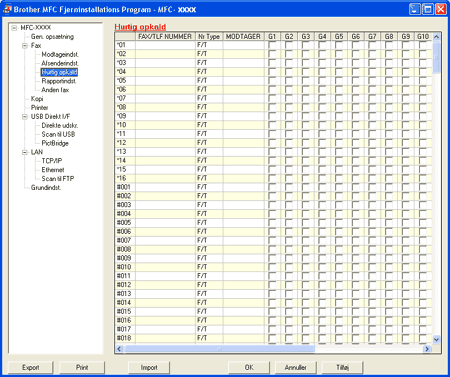Select the TCP/IP tree item
The height and width of the screenshot is (377, 450).
[52, 161]
